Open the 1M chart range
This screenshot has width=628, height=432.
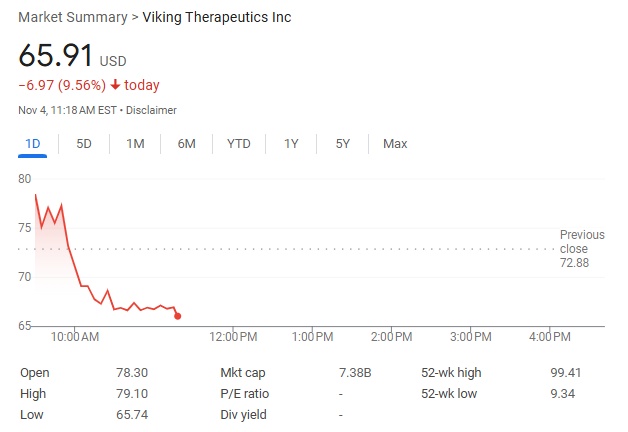(135, 144)
